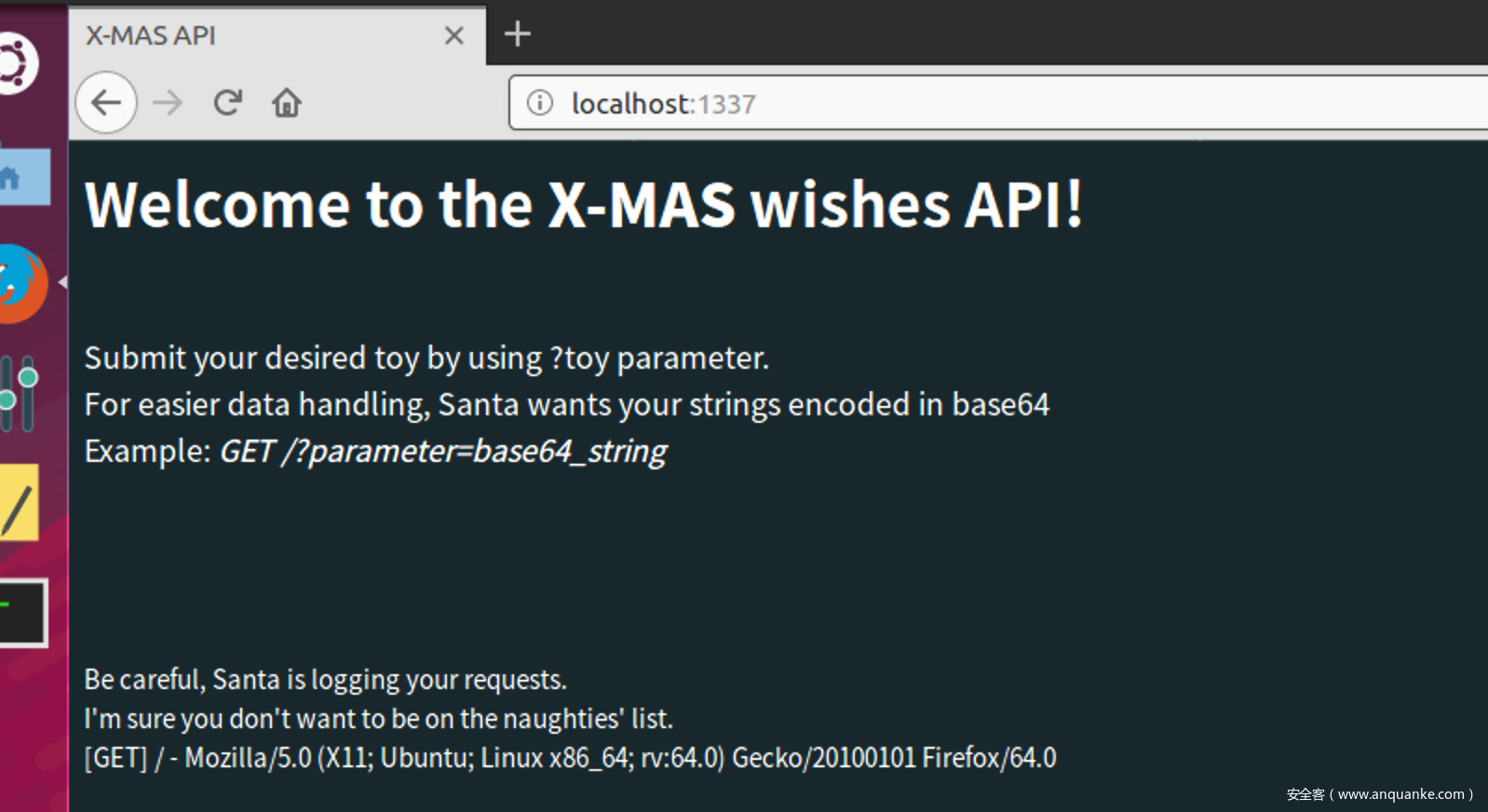1488x812 pixels.
Task: Open the mixer settings dock icon
Action: [x=20, y=393]
